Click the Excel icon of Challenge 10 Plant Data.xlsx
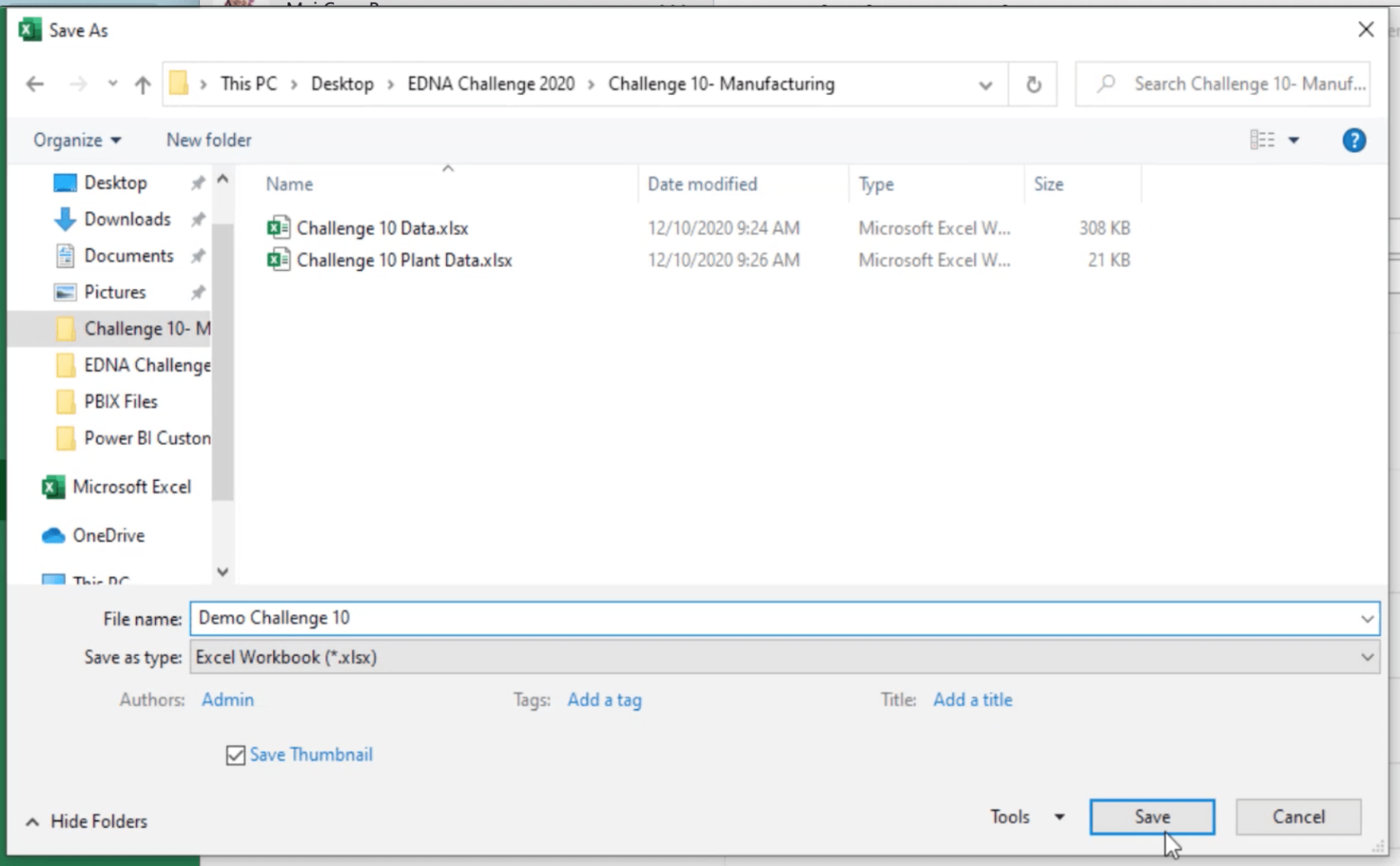 point(278,259)
